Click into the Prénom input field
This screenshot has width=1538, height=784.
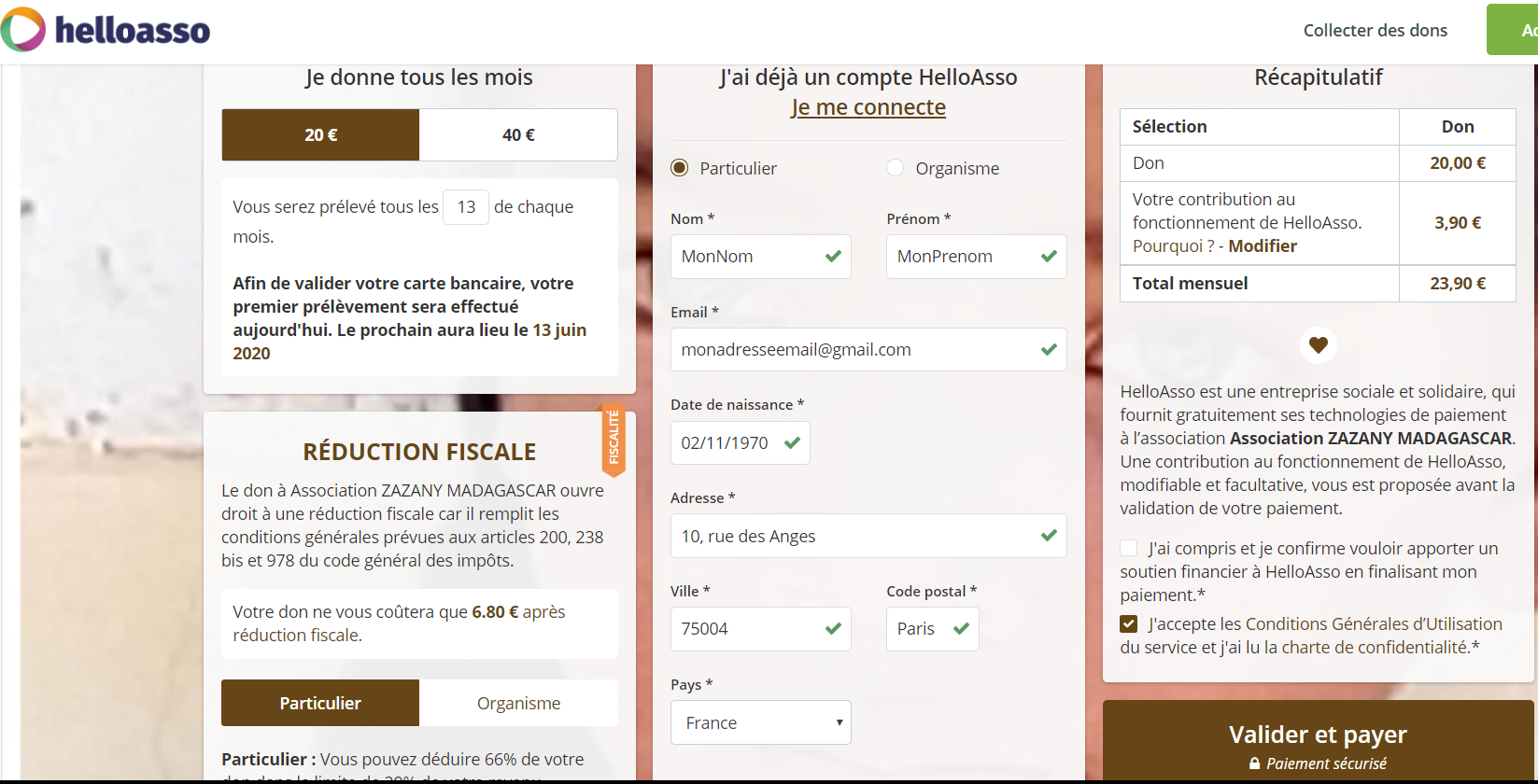click(977, 257)
